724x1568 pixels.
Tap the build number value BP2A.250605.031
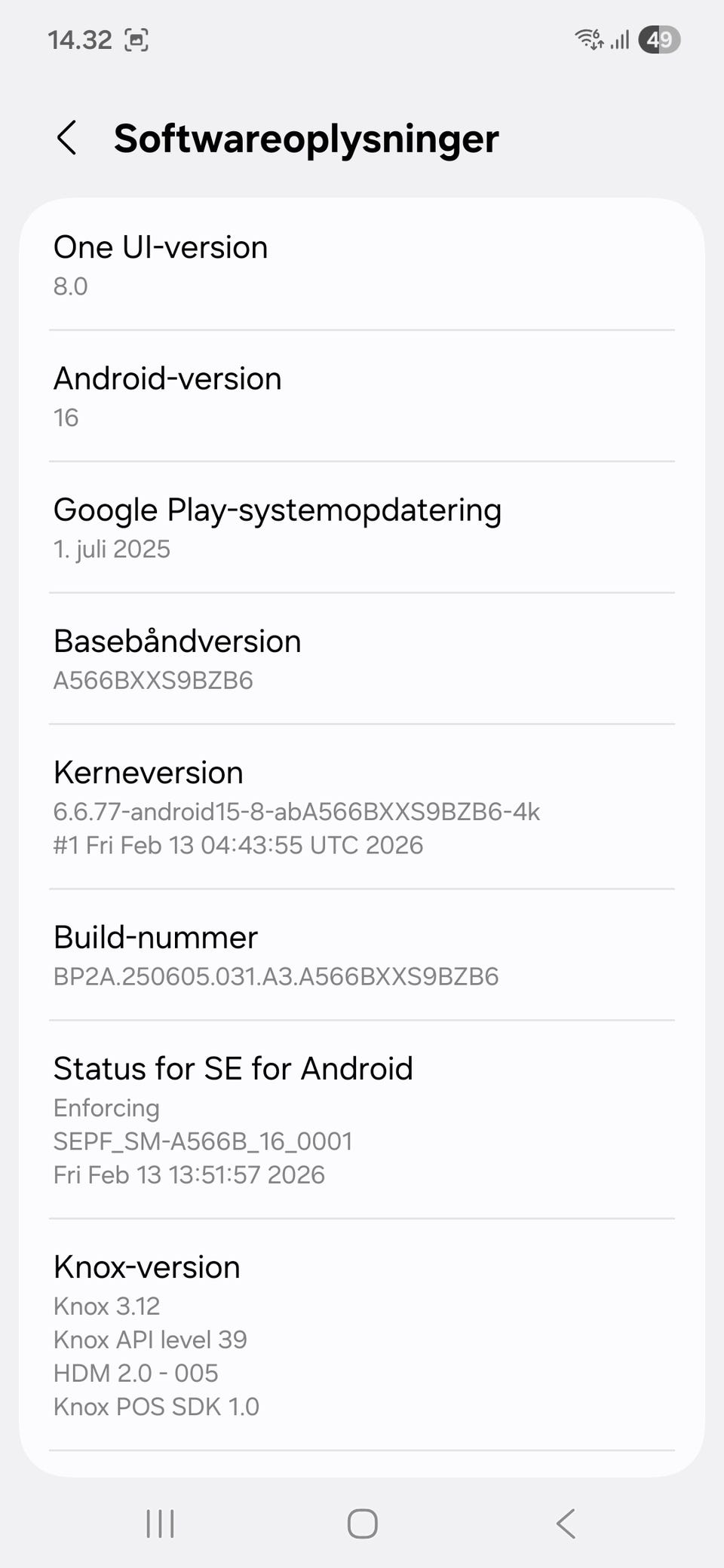(276, 976)
